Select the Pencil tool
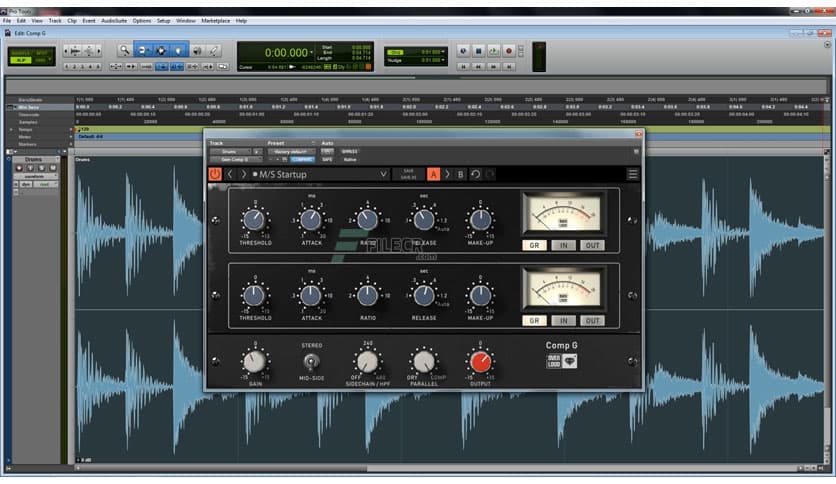 (x=214, y=51)
